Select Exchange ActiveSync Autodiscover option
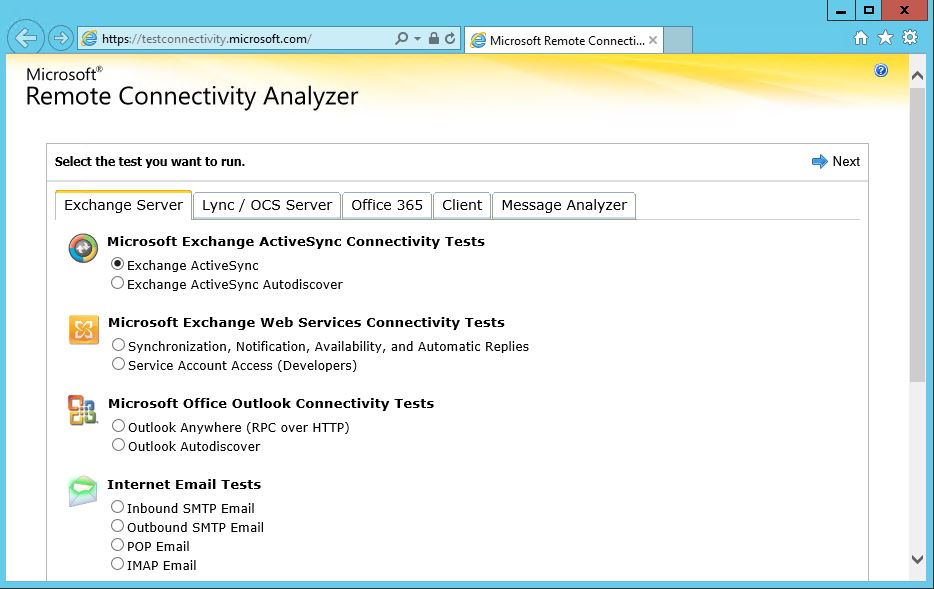Viewport: 934px width, 589px height. tap(117, 283)
